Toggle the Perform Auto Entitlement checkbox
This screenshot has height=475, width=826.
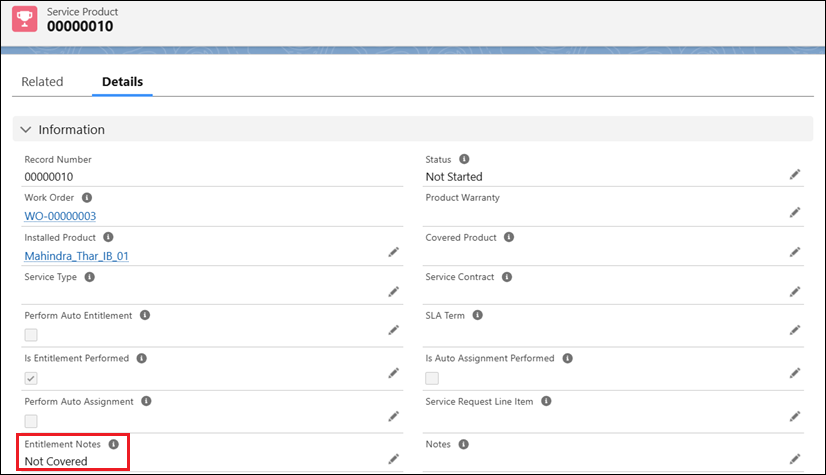pyautogui.click(x=31, y=335)
